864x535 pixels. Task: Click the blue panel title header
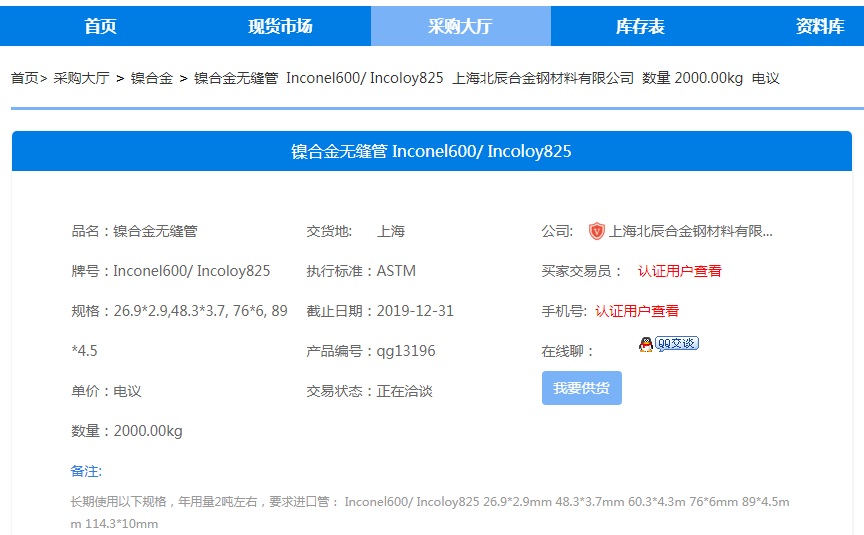tap(431, 151)
